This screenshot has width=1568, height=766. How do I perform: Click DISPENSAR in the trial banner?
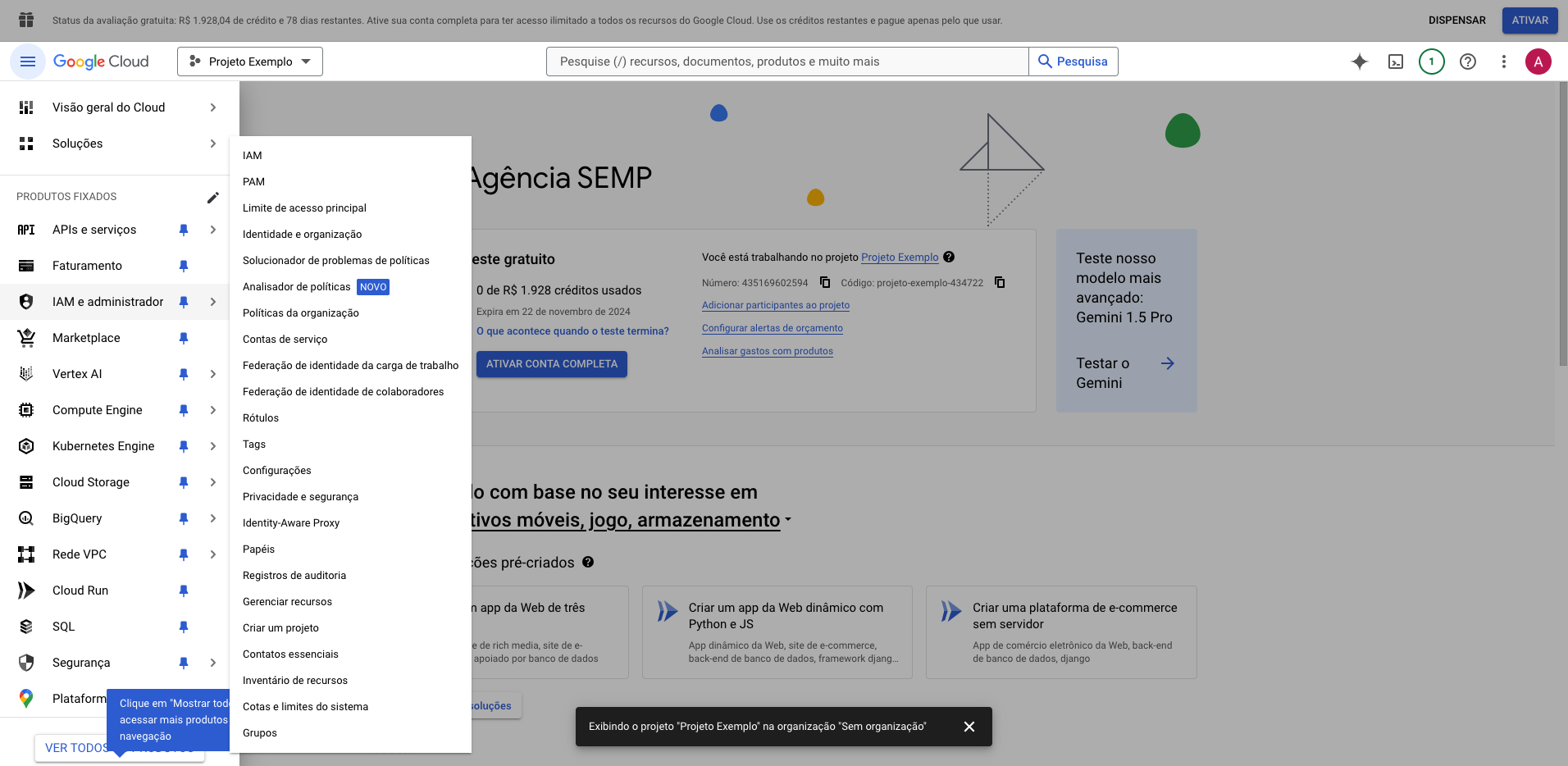(x=1456, y=21)
